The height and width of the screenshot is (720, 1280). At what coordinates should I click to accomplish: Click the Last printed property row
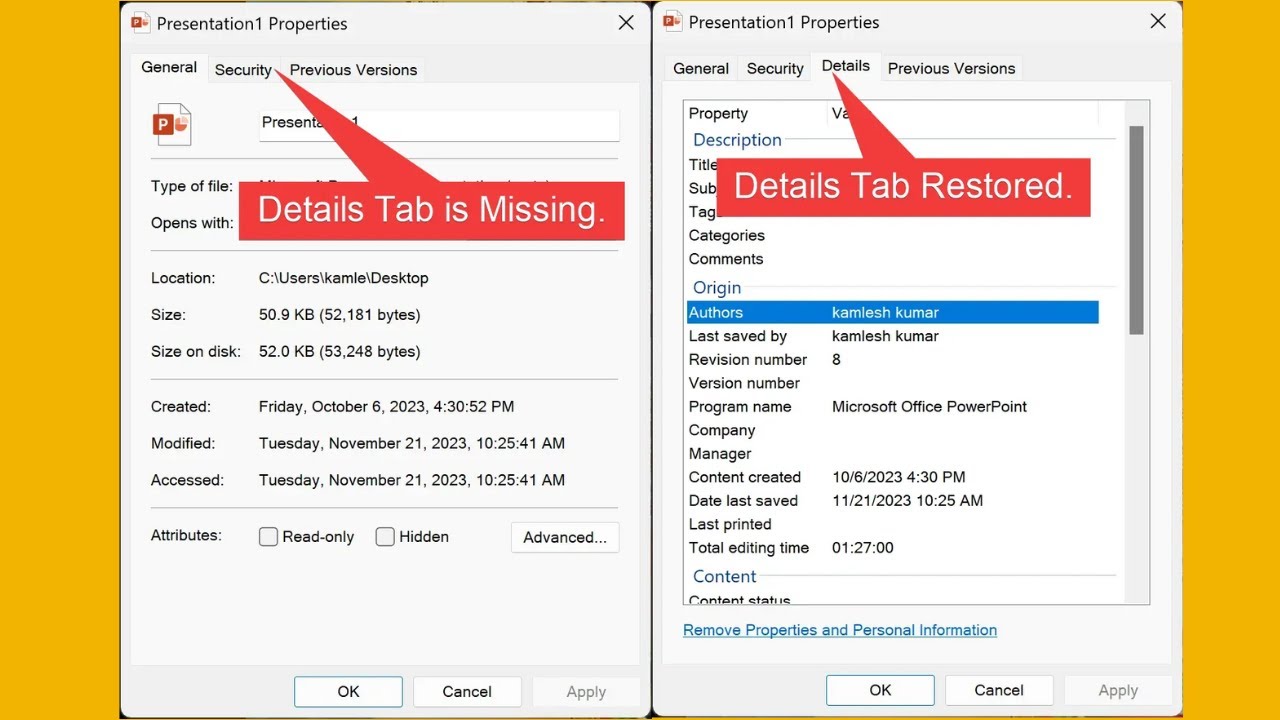(x=892, y=524)
